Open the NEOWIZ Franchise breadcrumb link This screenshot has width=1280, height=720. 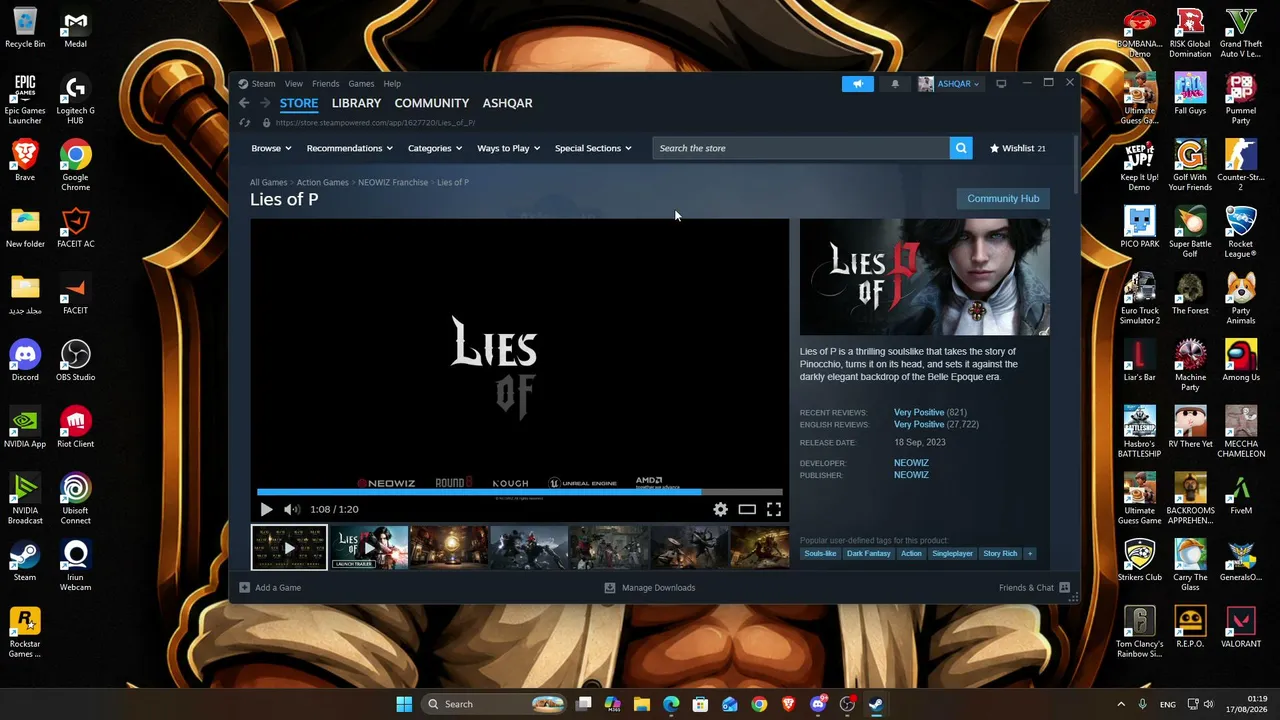tap(393, 183)
